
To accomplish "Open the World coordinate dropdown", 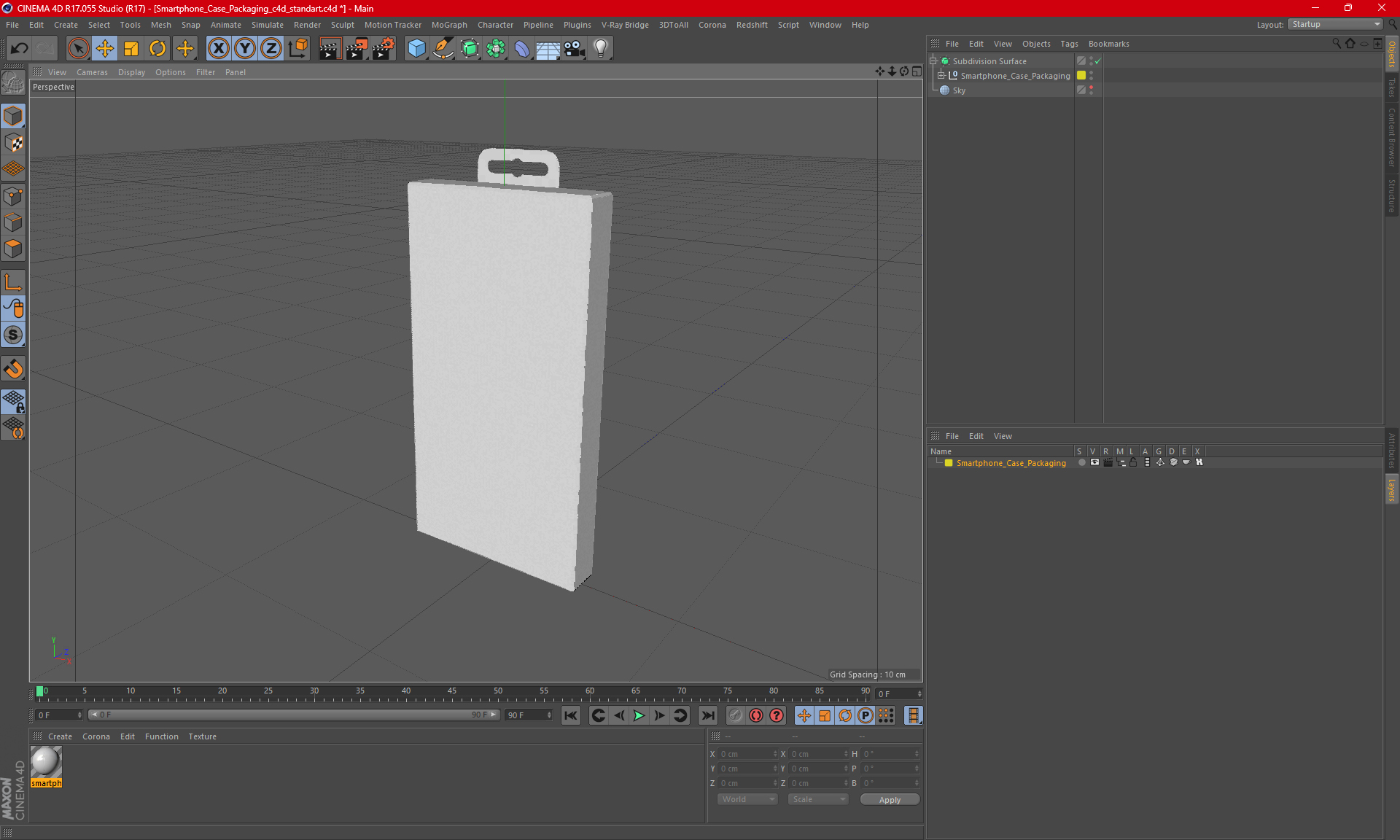I will [747, 800].
